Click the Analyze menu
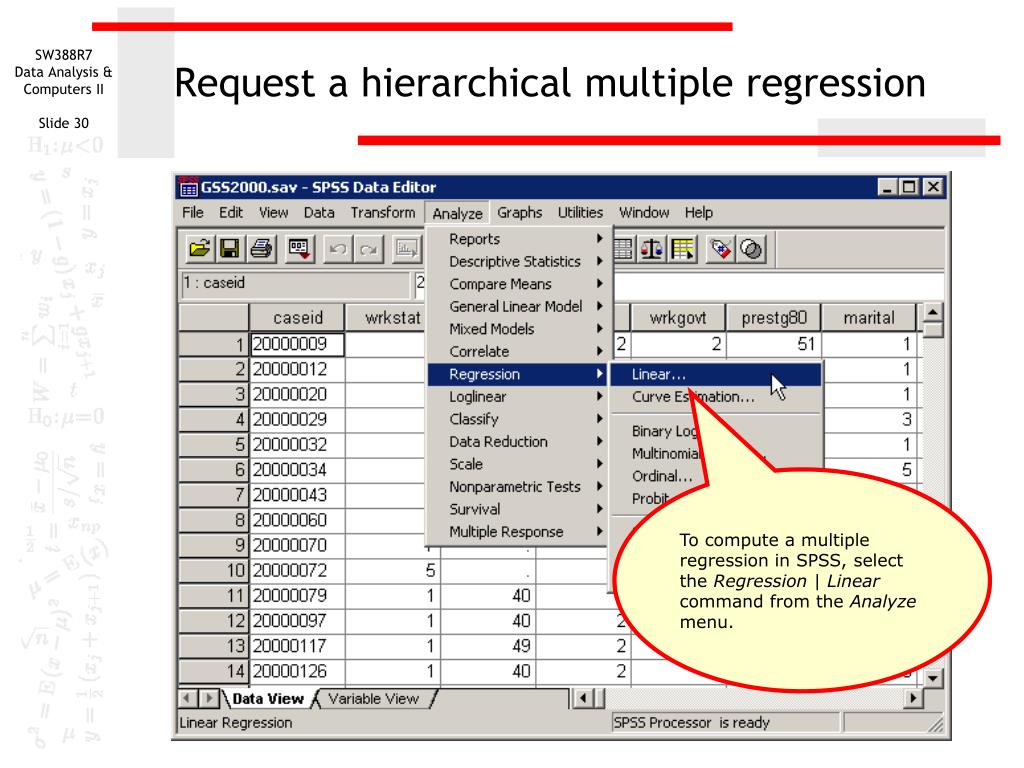The image size is (1024, 768). [x=457, y=214]
